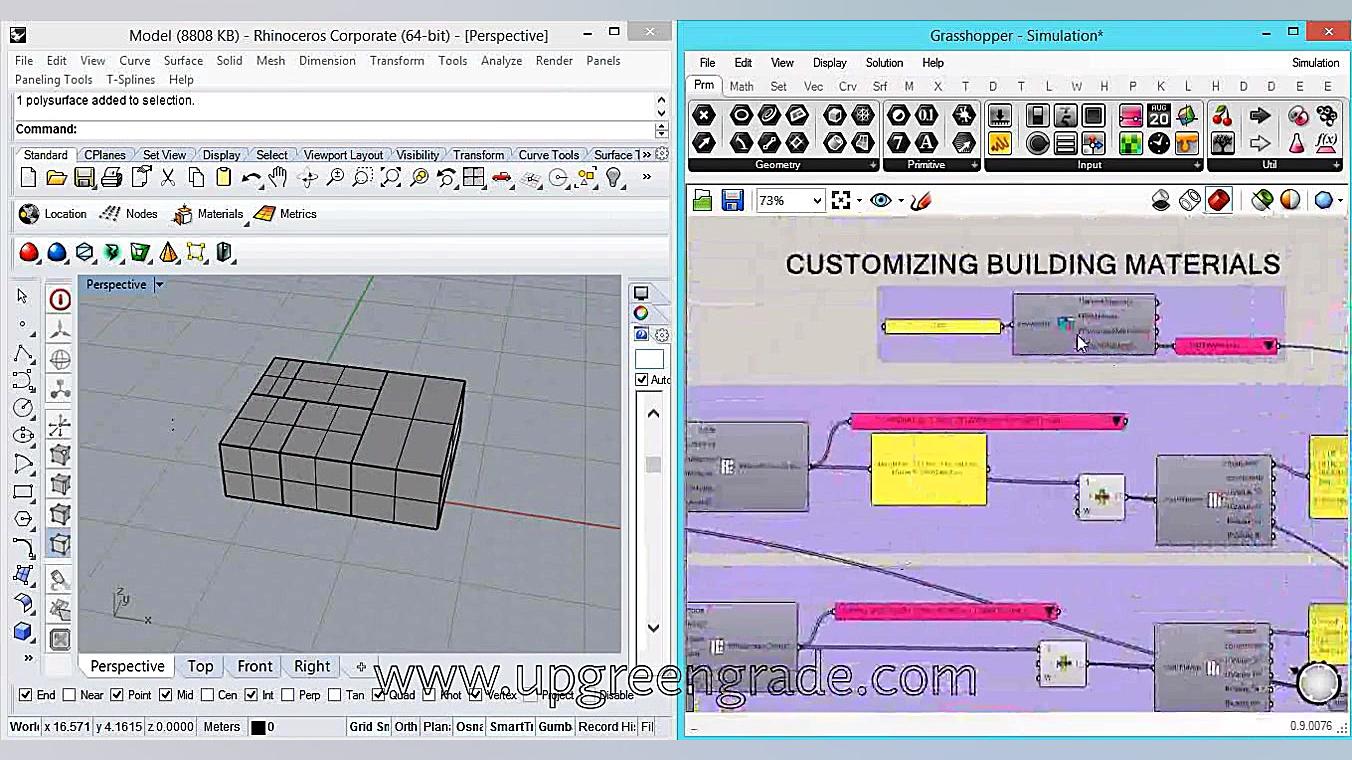Screen dimensions: 1352x760
Task: Click the Grasshopper sketch pen icon
Action: point(921,201)
